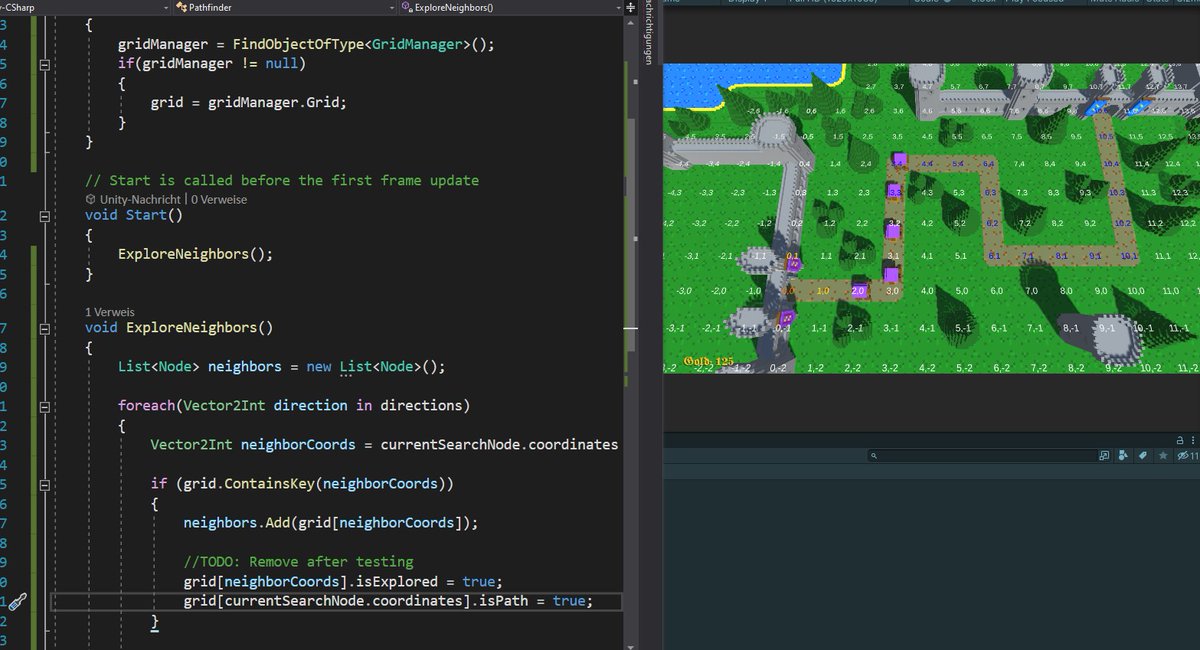This screenshot has height=650, width=1200.
Task: Open the CSharp project scope dropdown
Action: 85,7
